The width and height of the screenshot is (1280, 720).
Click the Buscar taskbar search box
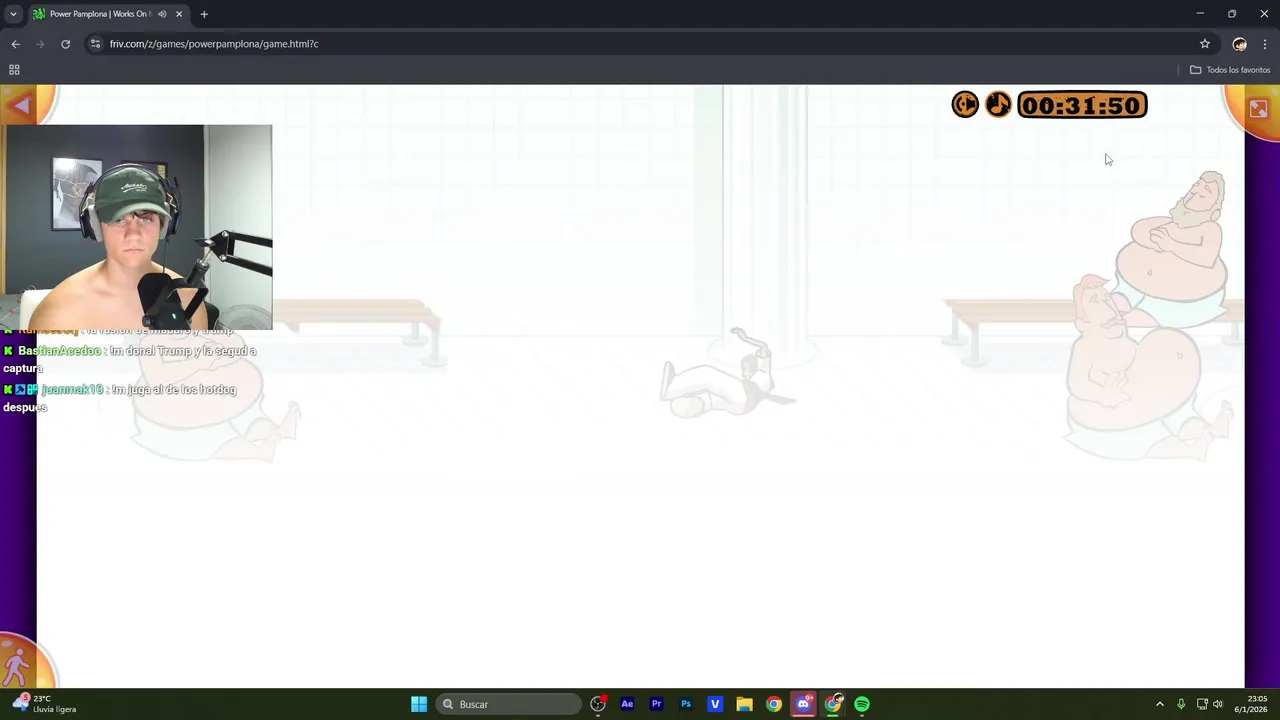pos(509,704)
